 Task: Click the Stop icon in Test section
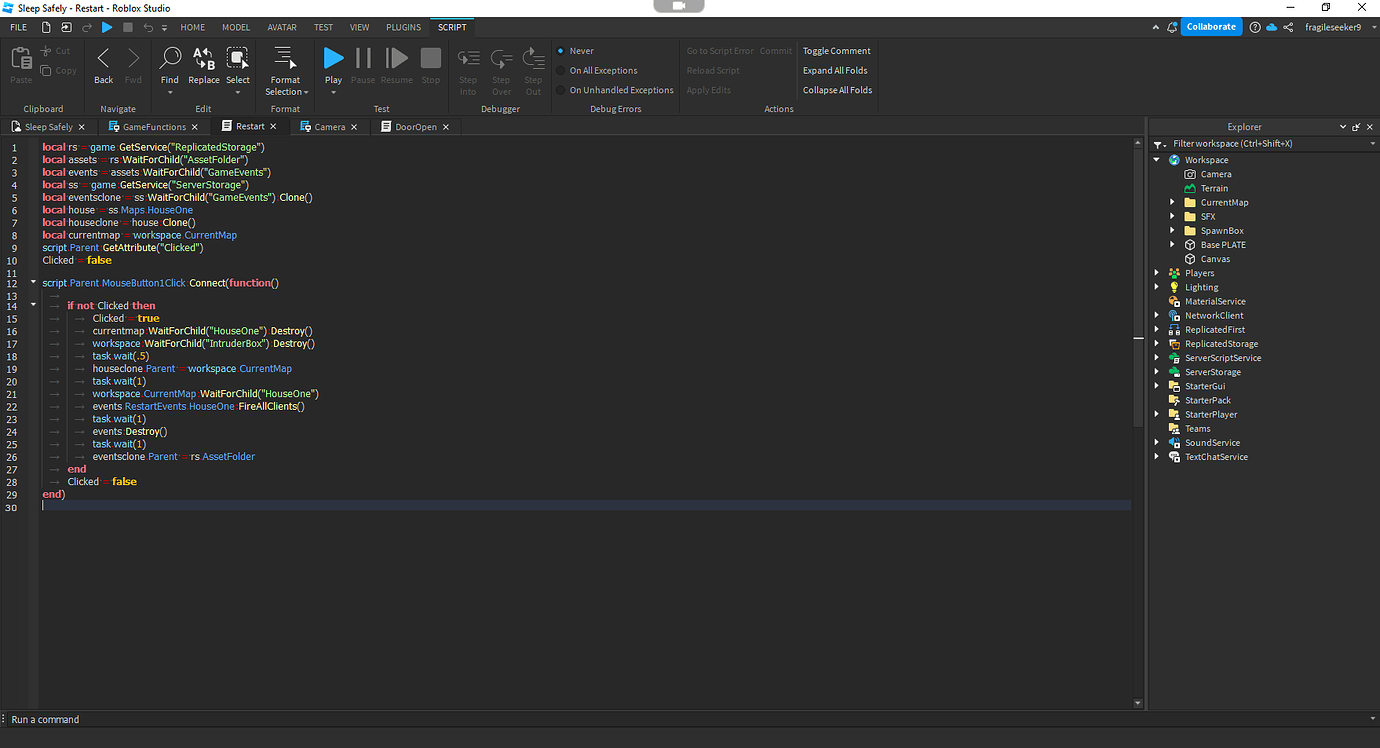pyautogui.click(x=430, y=60)
